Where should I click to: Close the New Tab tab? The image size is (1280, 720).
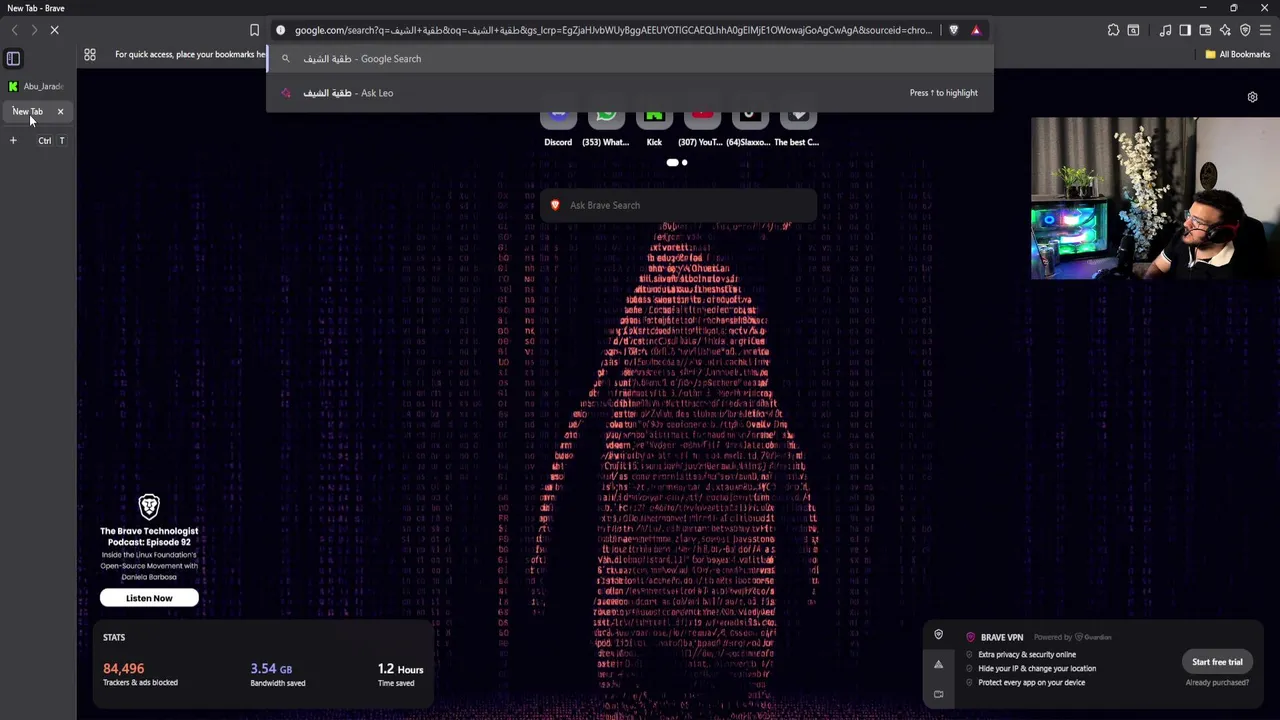pos(60,111)
